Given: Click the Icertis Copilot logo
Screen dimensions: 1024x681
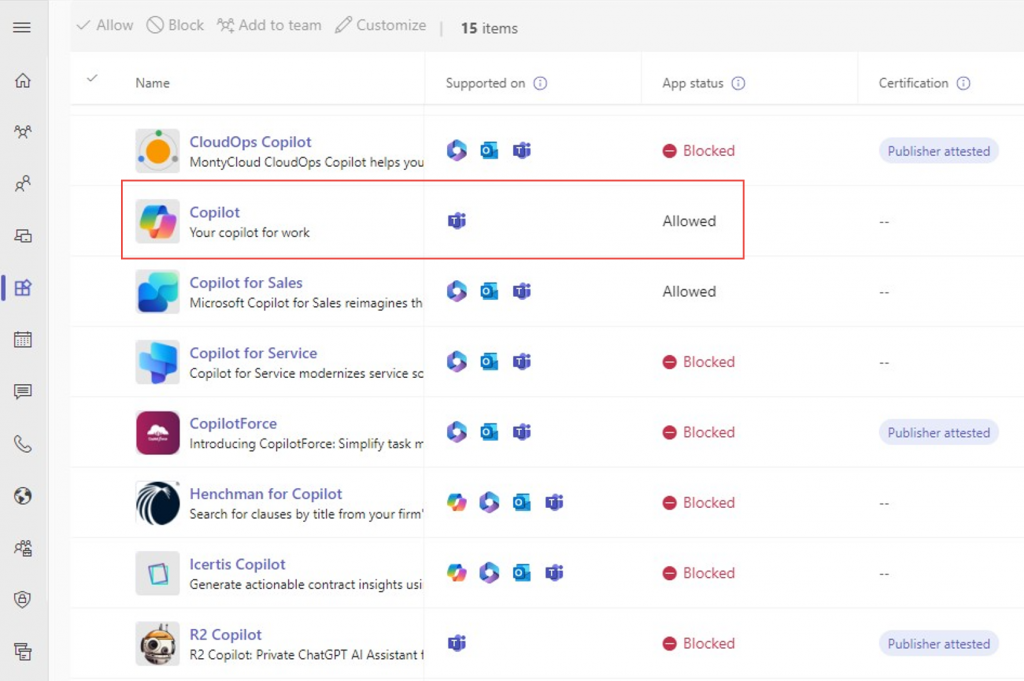Looking at the screenshot, I should [157, 574].
